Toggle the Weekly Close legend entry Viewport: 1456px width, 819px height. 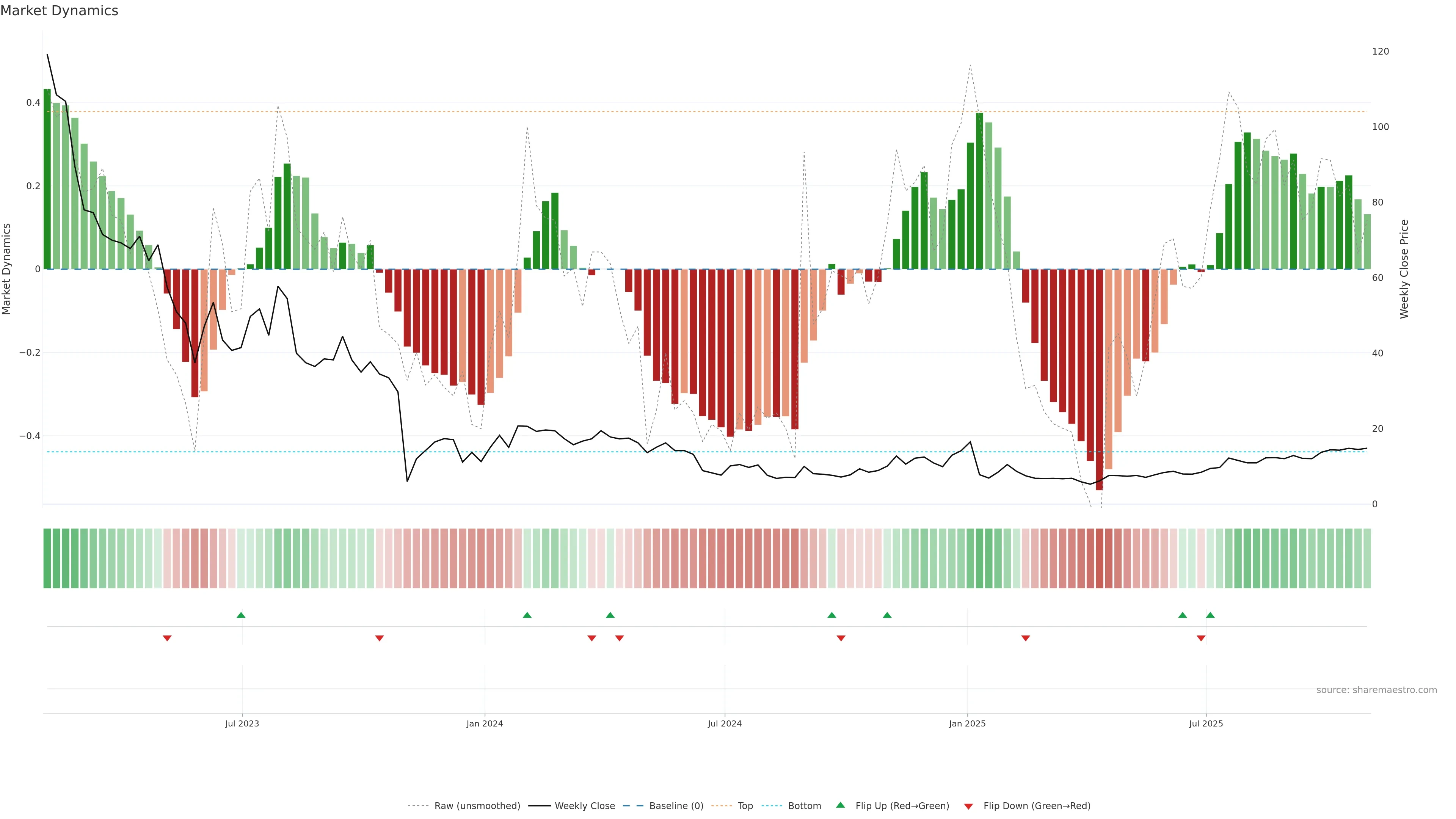584,806
